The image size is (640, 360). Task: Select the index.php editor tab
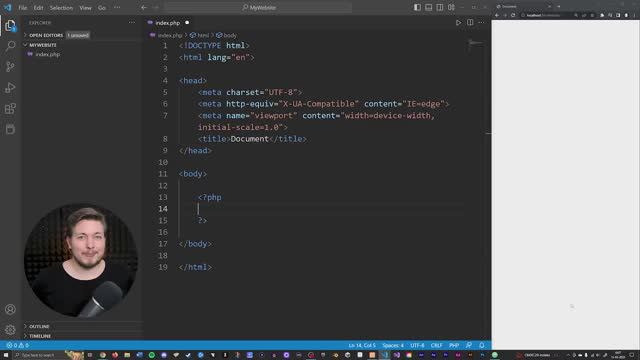tap(168, 23)
